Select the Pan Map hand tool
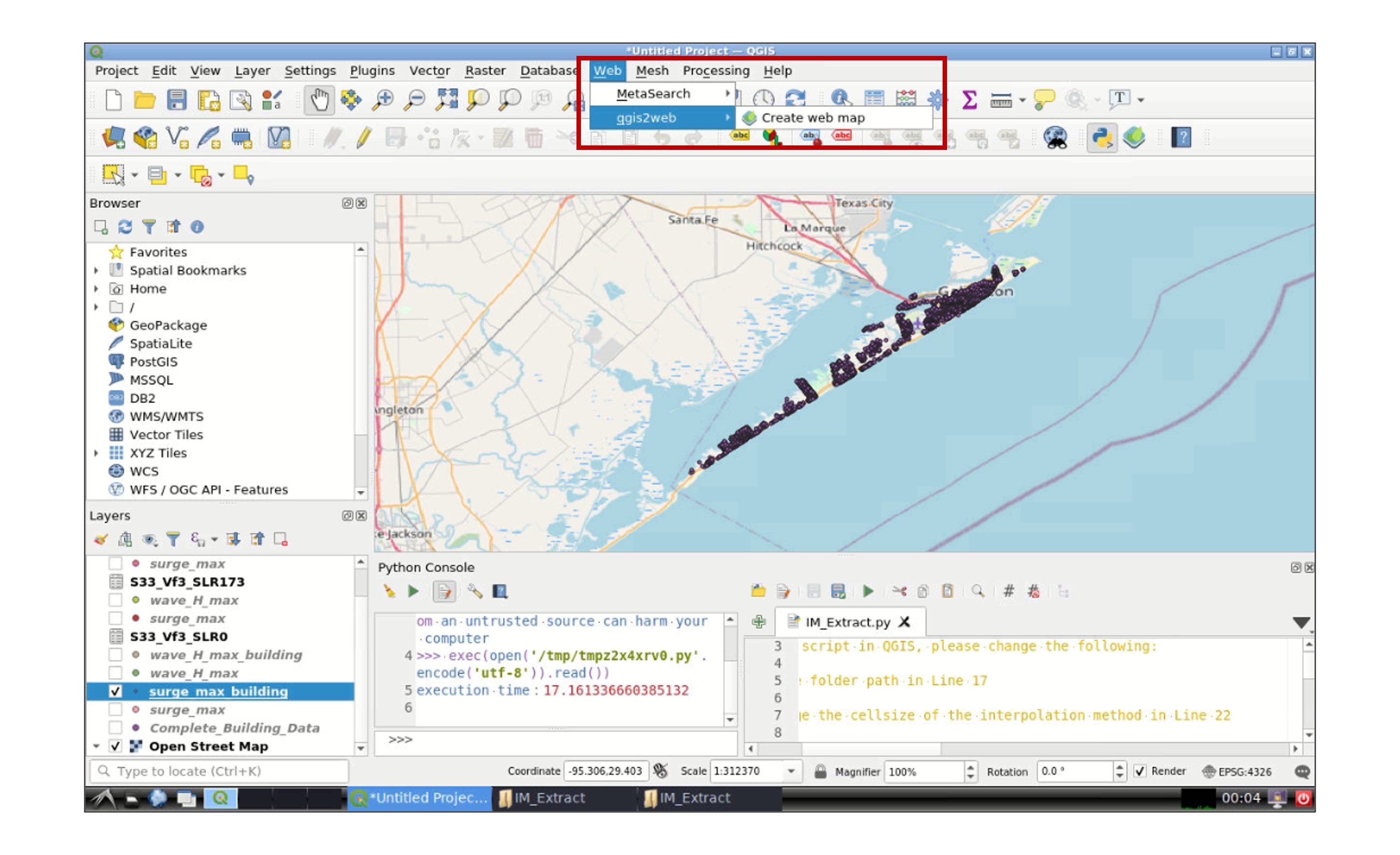 coord(319,100)
